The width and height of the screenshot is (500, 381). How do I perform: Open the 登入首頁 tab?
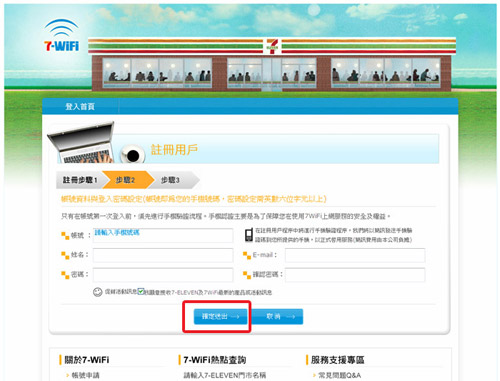(80, 107)
